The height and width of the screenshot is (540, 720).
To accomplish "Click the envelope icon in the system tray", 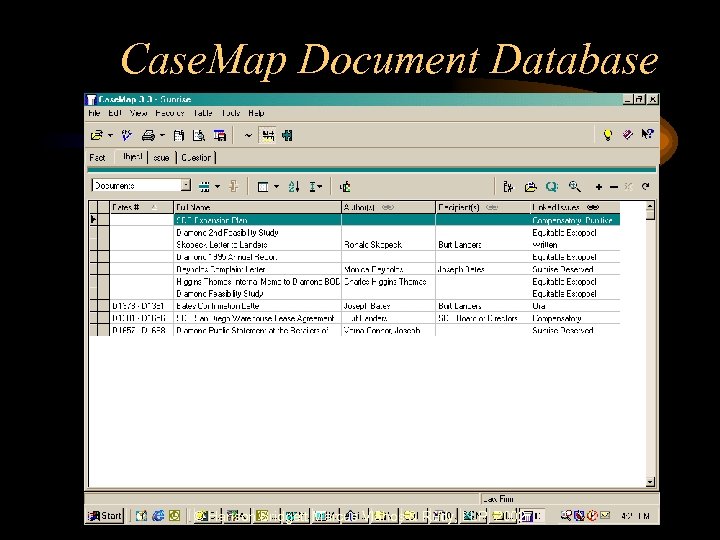I will click(x=605, y=516).
